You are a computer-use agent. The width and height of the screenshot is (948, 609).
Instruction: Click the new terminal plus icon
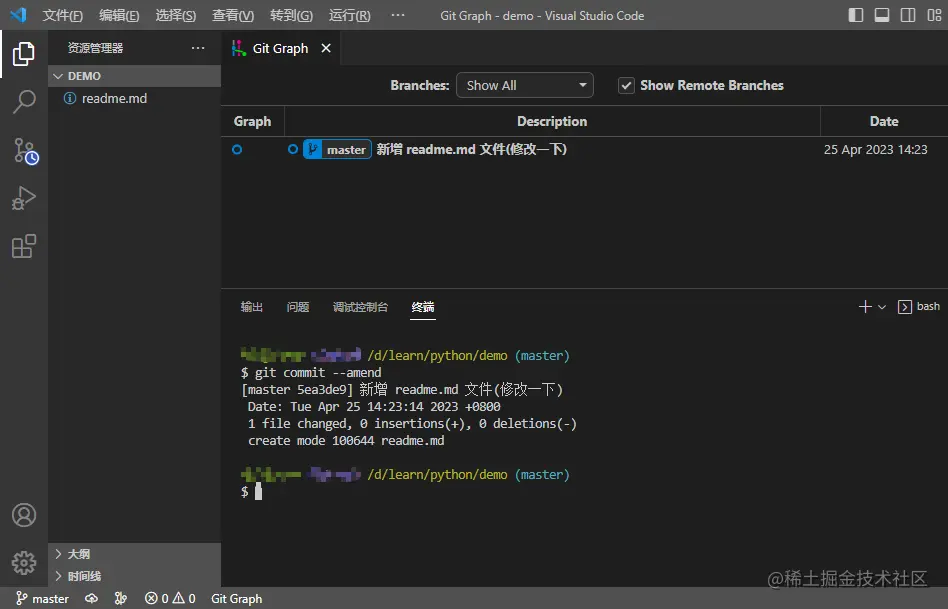(x=865, y=307)
